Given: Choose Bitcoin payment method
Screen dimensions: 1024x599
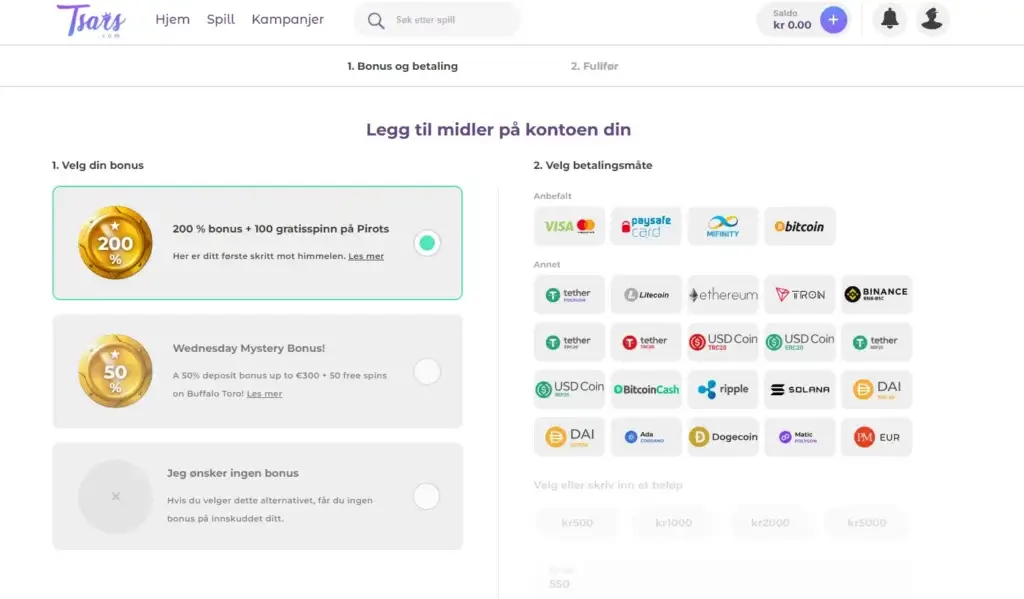Looking at the screenshot, I should pyautogui.click(x=800, y=226).
